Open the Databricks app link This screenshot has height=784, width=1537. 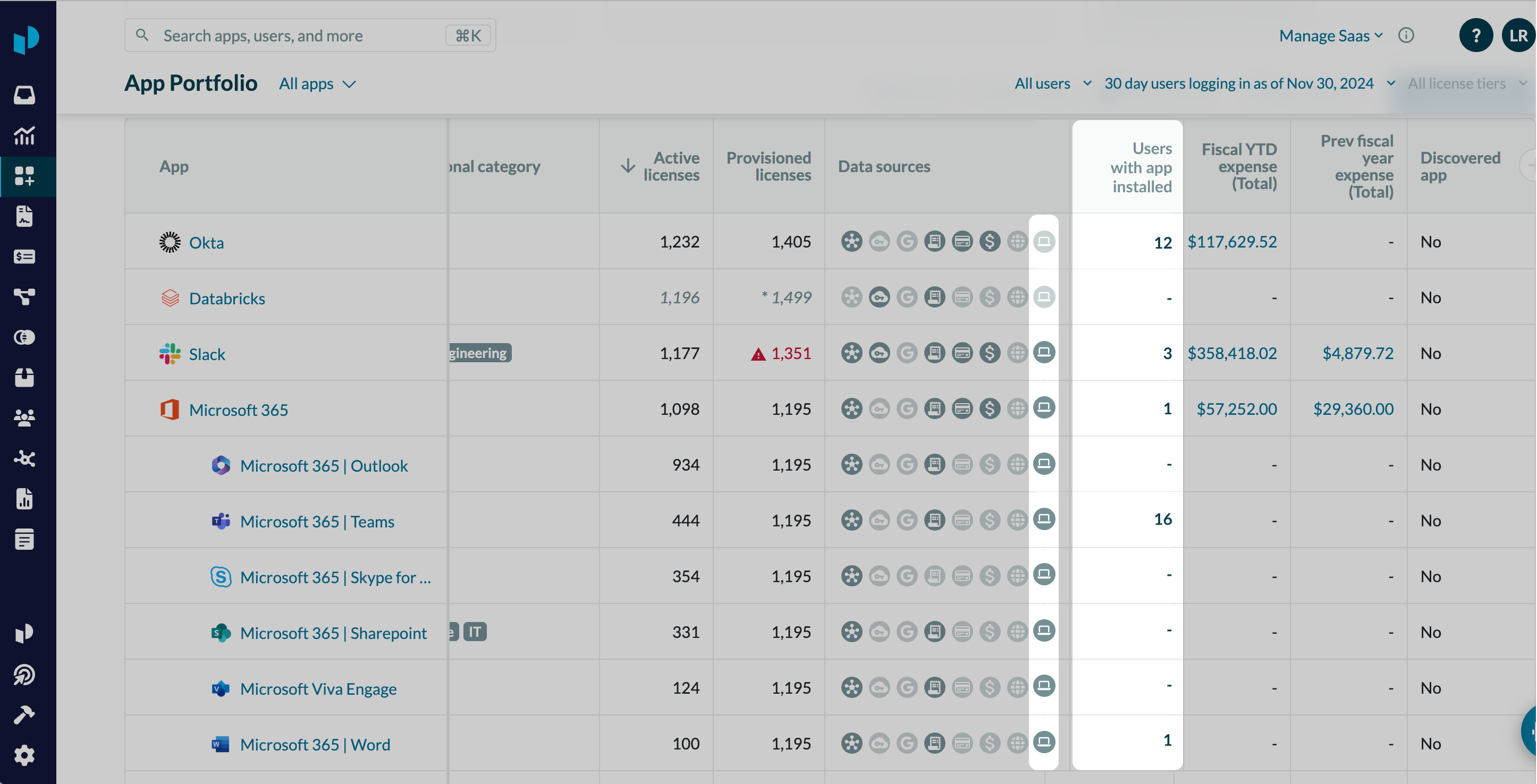227,298
